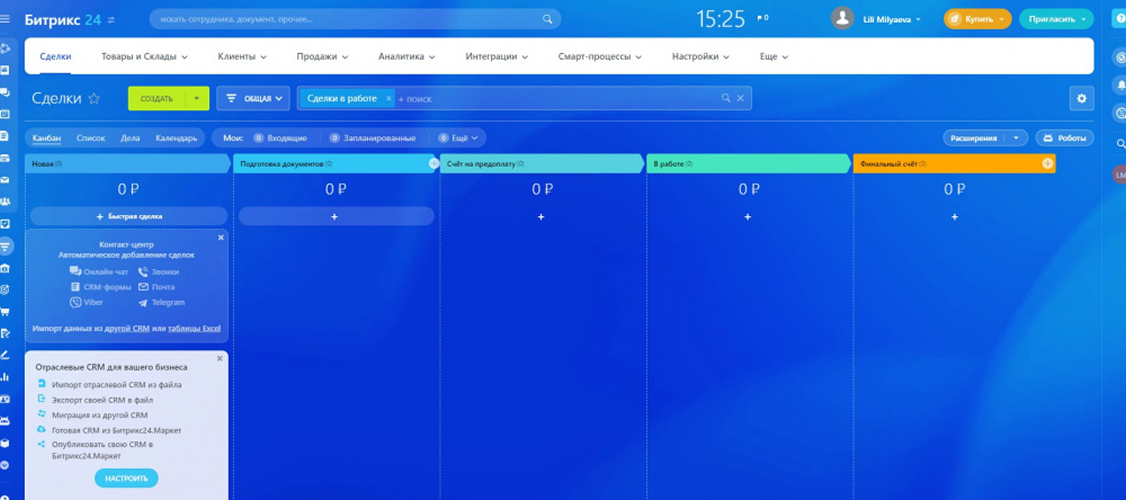This screenshot has height=500, width=1126.
Task: Click the Быстрая сделка button
Action: pos(129,216)
